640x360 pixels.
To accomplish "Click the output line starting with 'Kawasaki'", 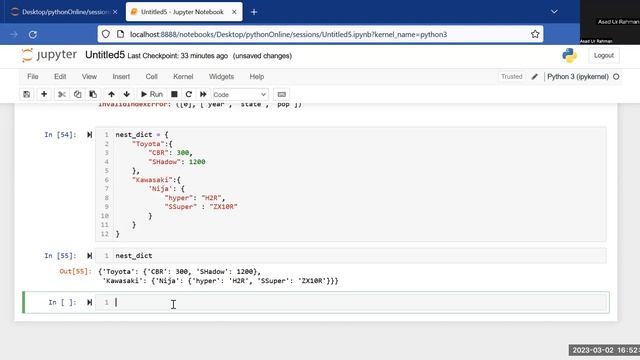I will click(x=220, y=281).
